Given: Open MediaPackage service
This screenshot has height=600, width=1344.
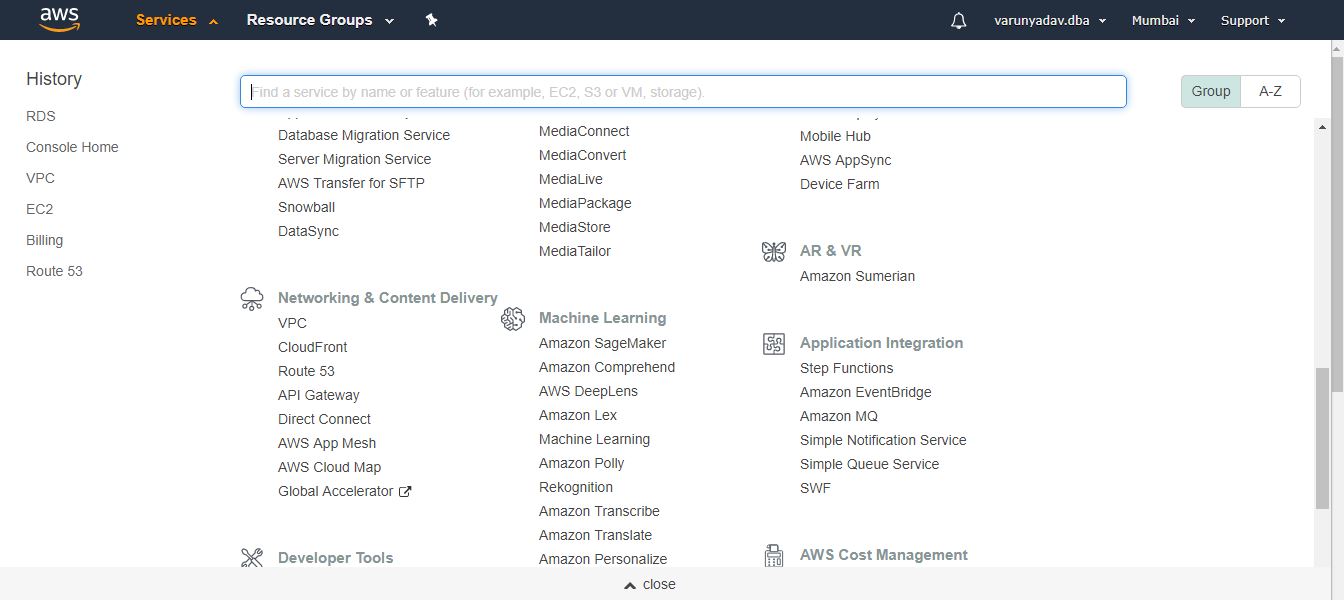Looking at the screenshot, I should tap(585, 203).
